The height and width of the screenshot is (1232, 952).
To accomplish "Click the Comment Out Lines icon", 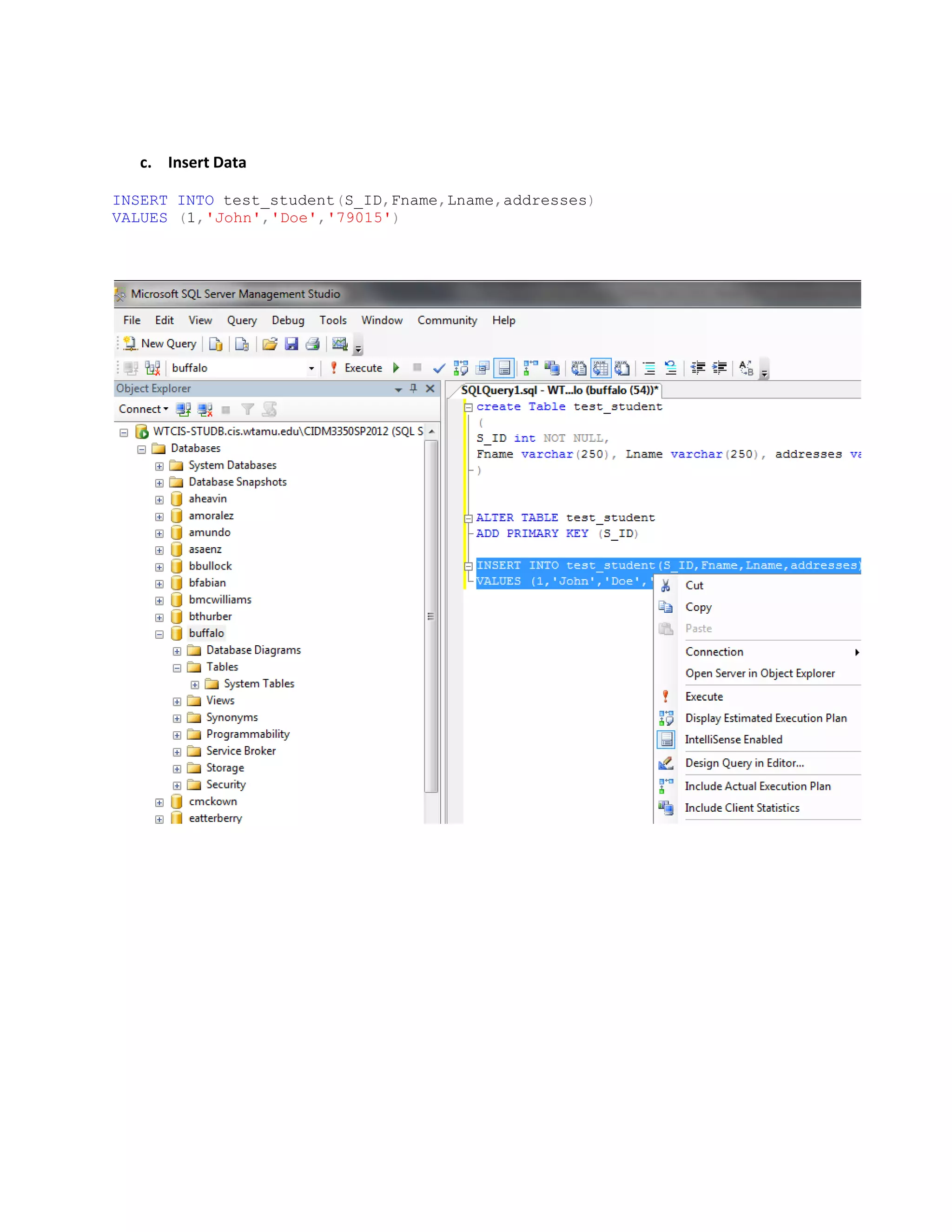I will (649, 368).
